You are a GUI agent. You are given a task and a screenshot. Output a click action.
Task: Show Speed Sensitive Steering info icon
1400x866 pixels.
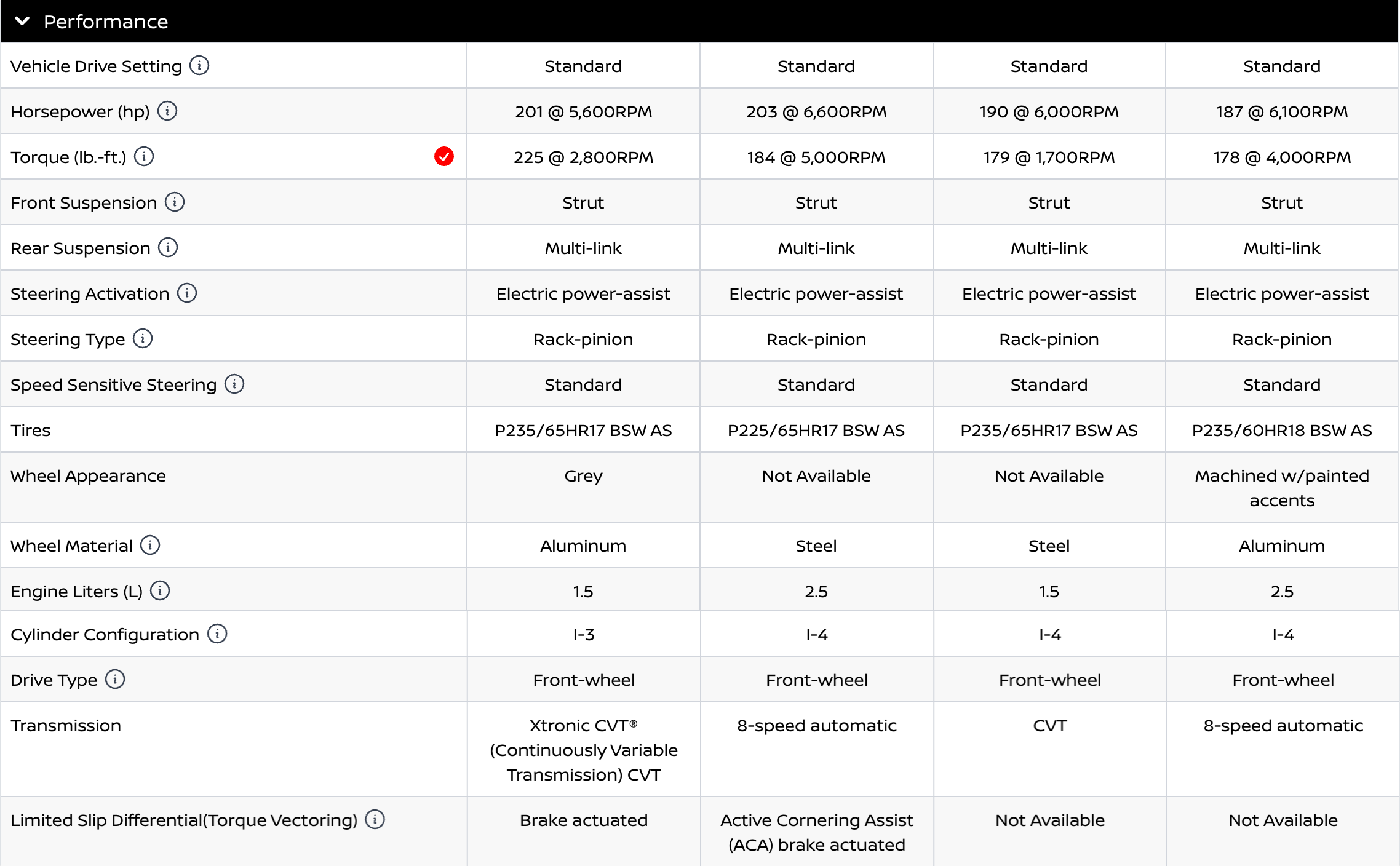coord(234,384)
